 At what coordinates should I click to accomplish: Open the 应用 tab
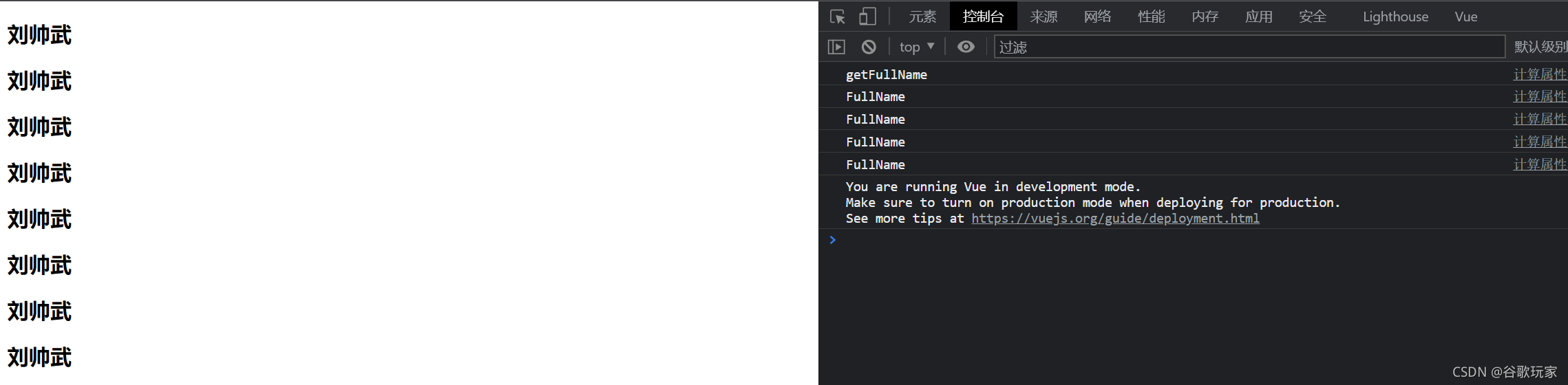(1258, 16)
